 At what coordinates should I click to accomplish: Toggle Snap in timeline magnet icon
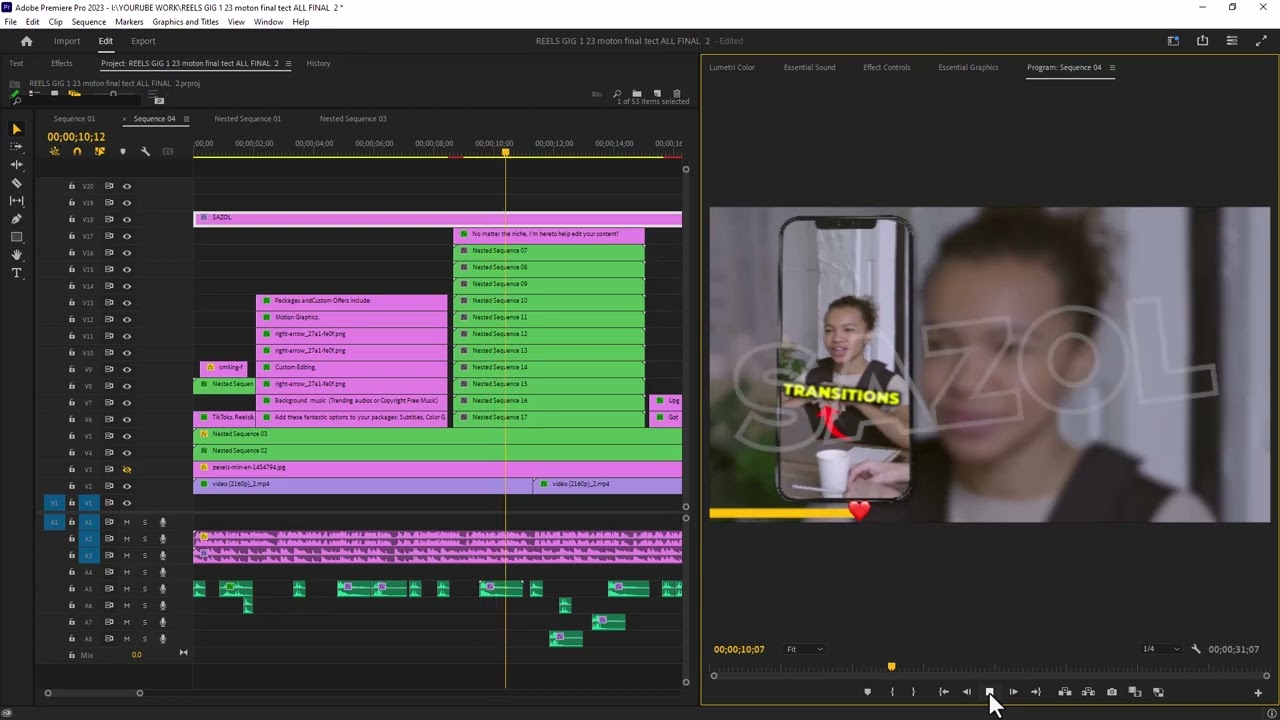tap(77, 152)
